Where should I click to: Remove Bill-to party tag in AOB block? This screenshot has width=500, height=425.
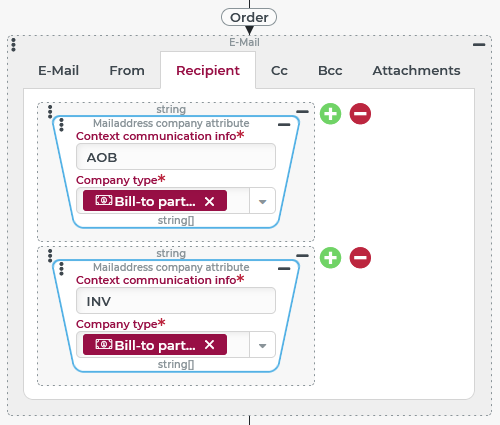point(209,201)
